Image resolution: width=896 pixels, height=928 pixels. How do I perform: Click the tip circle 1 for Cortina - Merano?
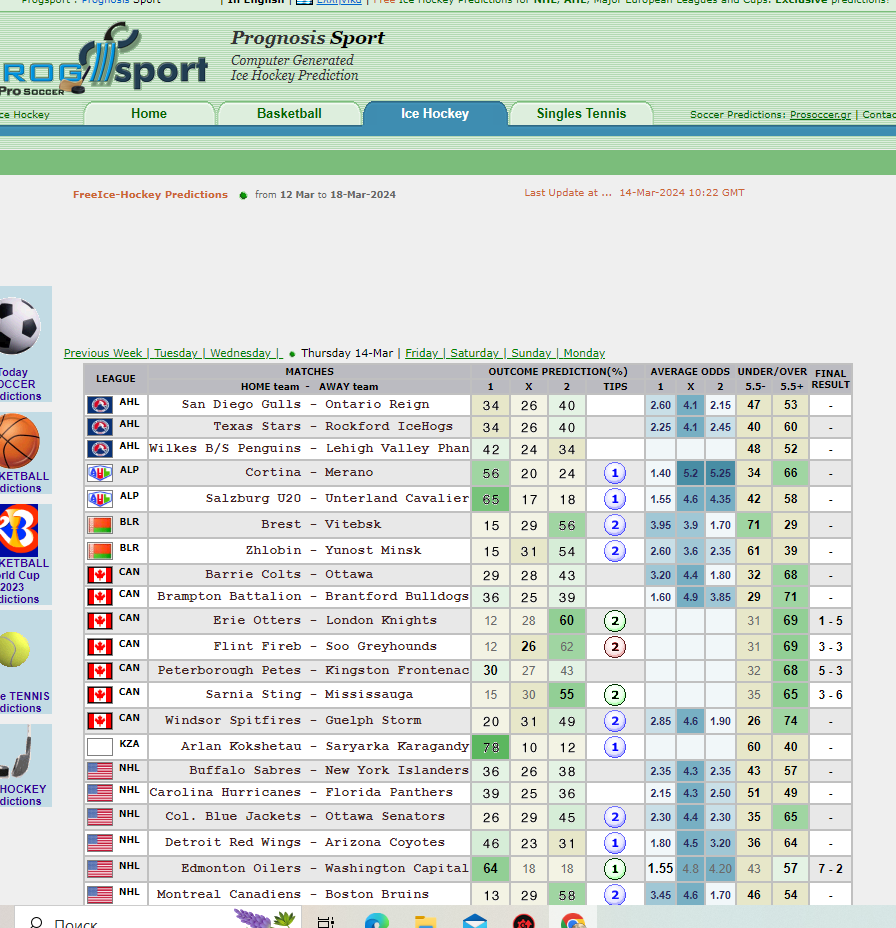click(614, 472)
